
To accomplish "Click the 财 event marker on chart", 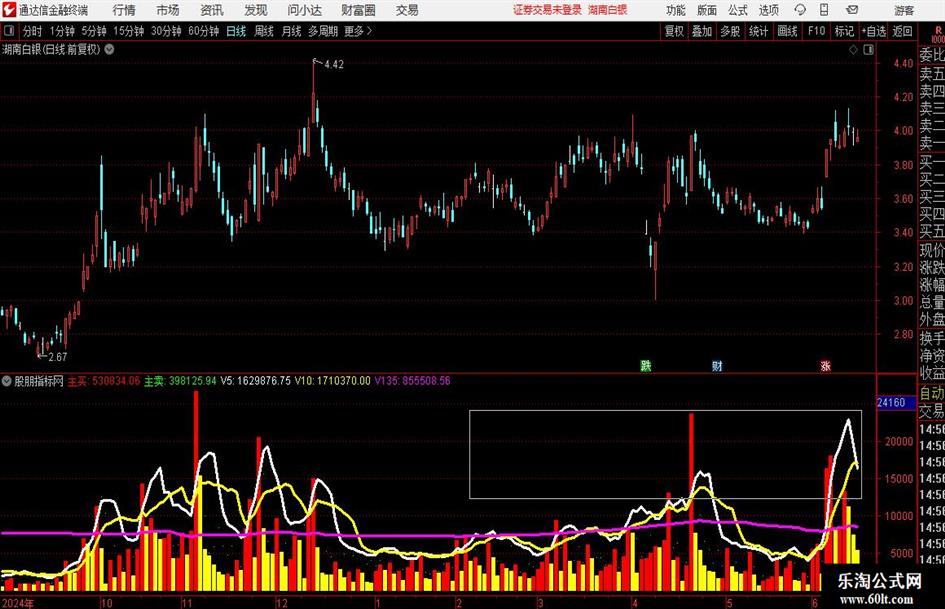I will (717, 365).
